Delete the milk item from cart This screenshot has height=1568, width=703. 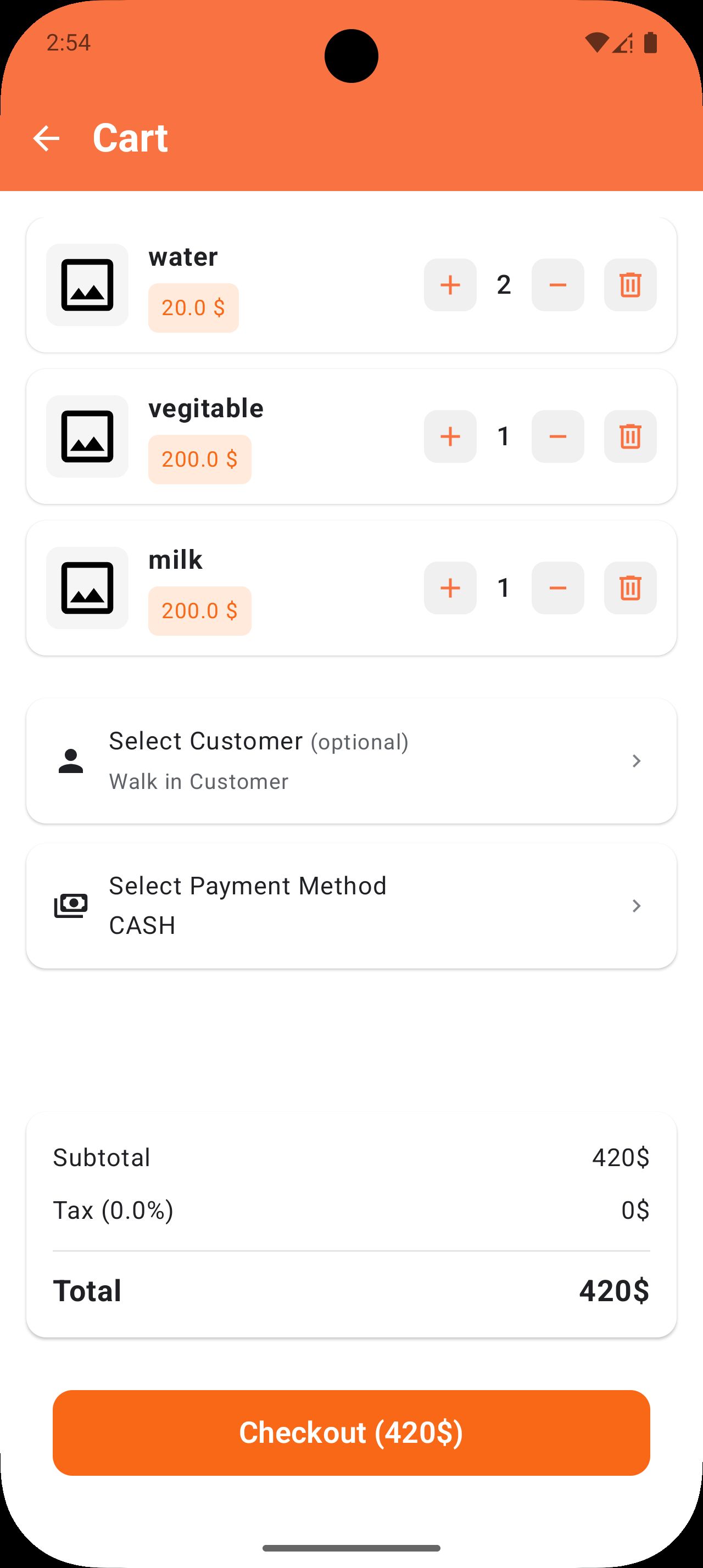[630, 588]
